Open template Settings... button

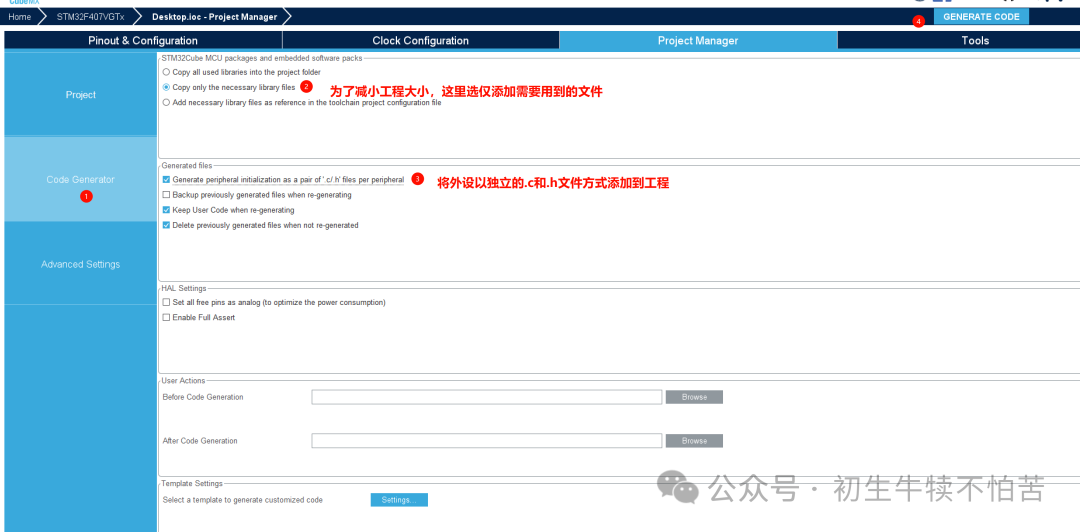[399, 500]
